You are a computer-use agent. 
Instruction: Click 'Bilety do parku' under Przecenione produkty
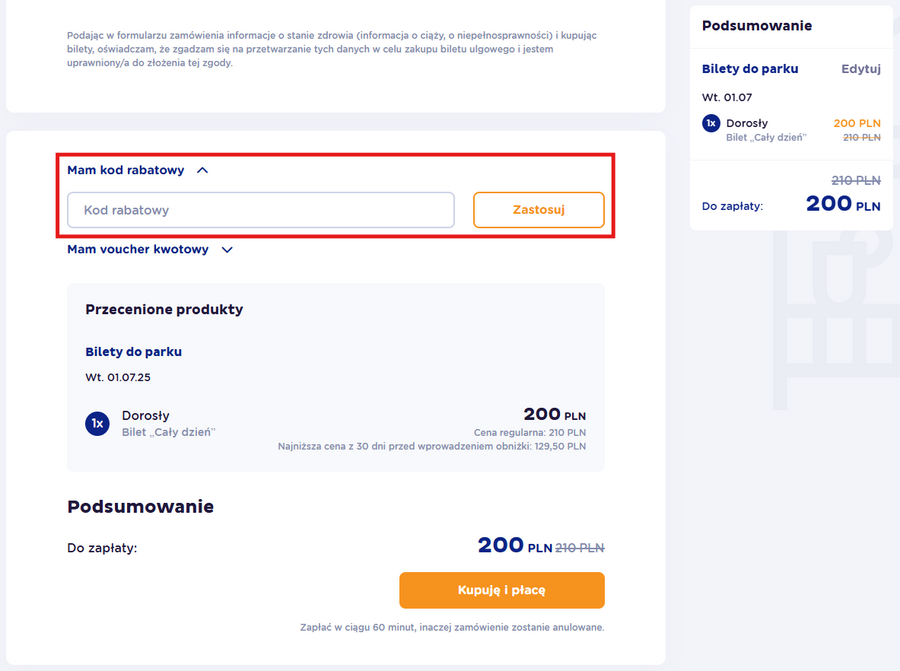pyautogui.click(x=134, y=352)
